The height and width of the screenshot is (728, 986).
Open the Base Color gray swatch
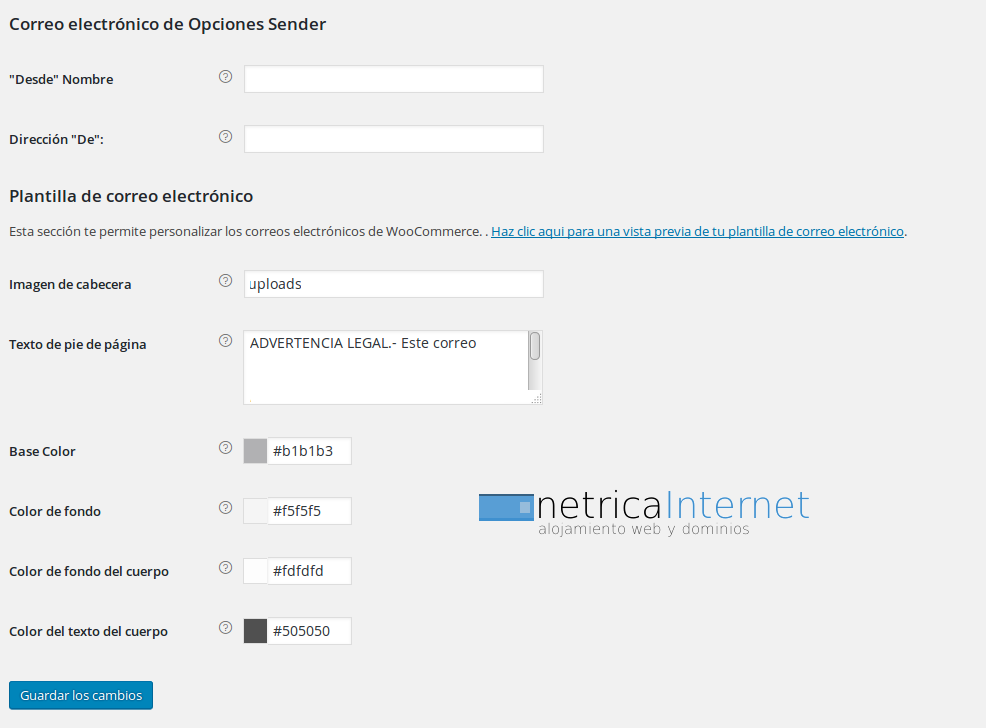(256, 451)
